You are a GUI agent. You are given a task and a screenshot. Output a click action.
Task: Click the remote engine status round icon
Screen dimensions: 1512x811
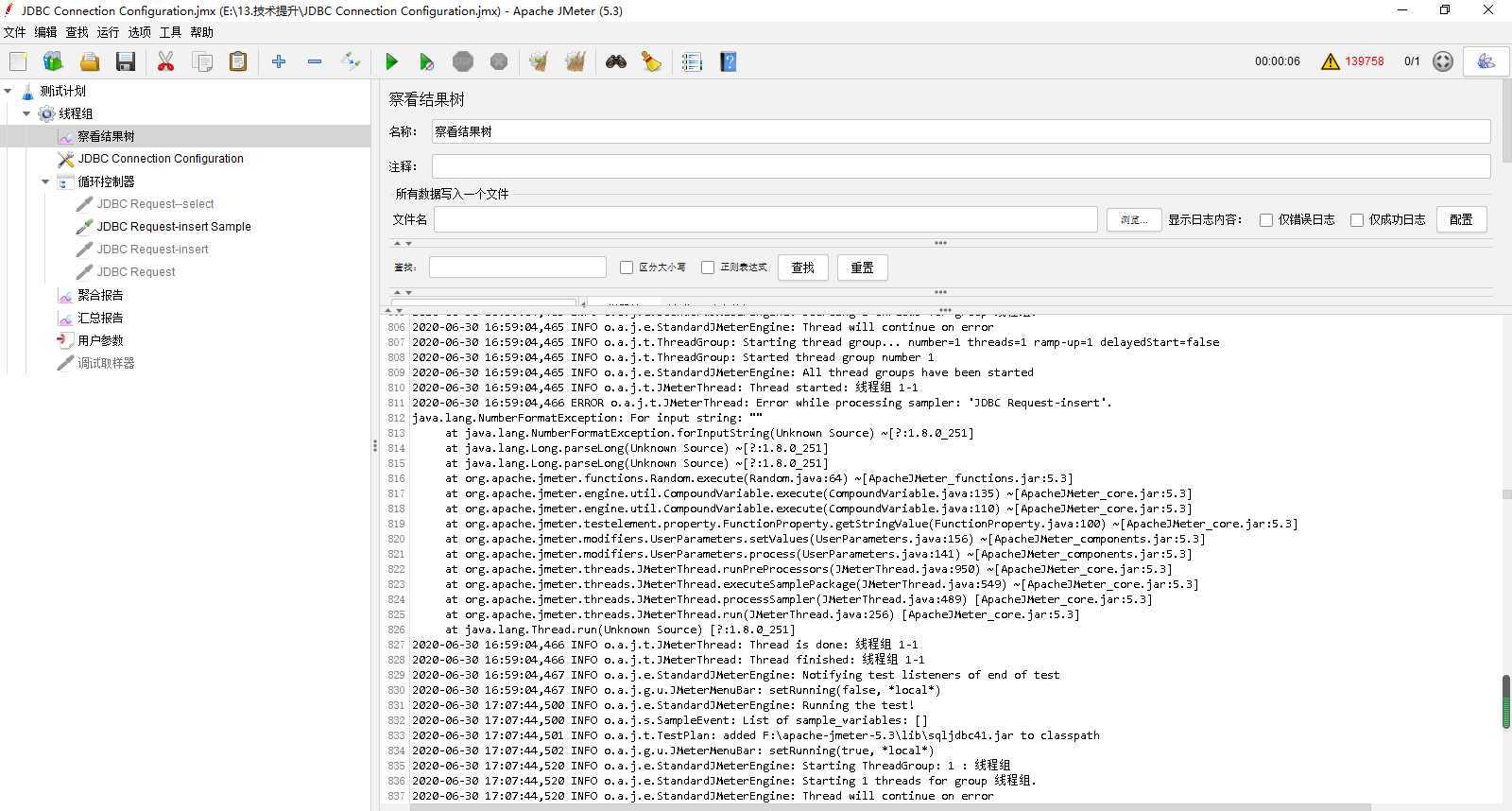[x=1442, y=61]
